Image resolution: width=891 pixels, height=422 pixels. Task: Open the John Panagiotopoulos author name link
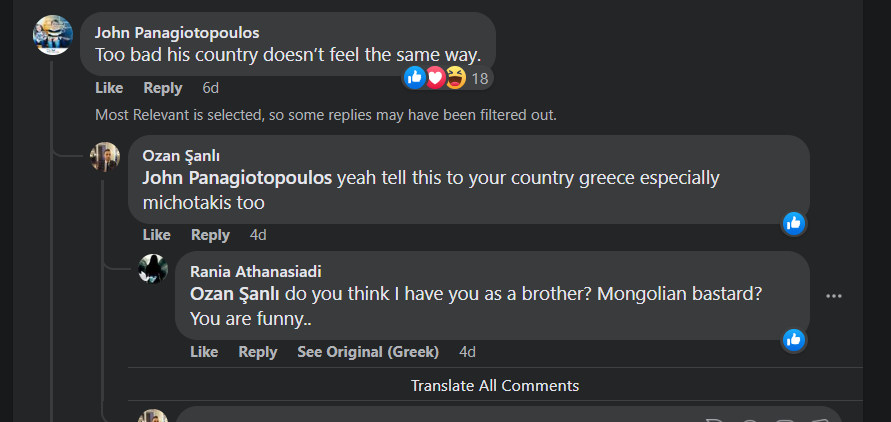(174, 32)
